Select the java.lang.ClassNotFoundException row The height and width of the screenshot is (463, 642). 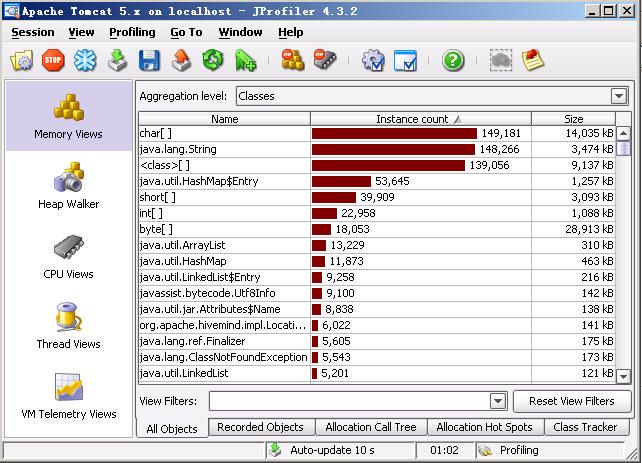pyautogui.click(x=377, y=357)
